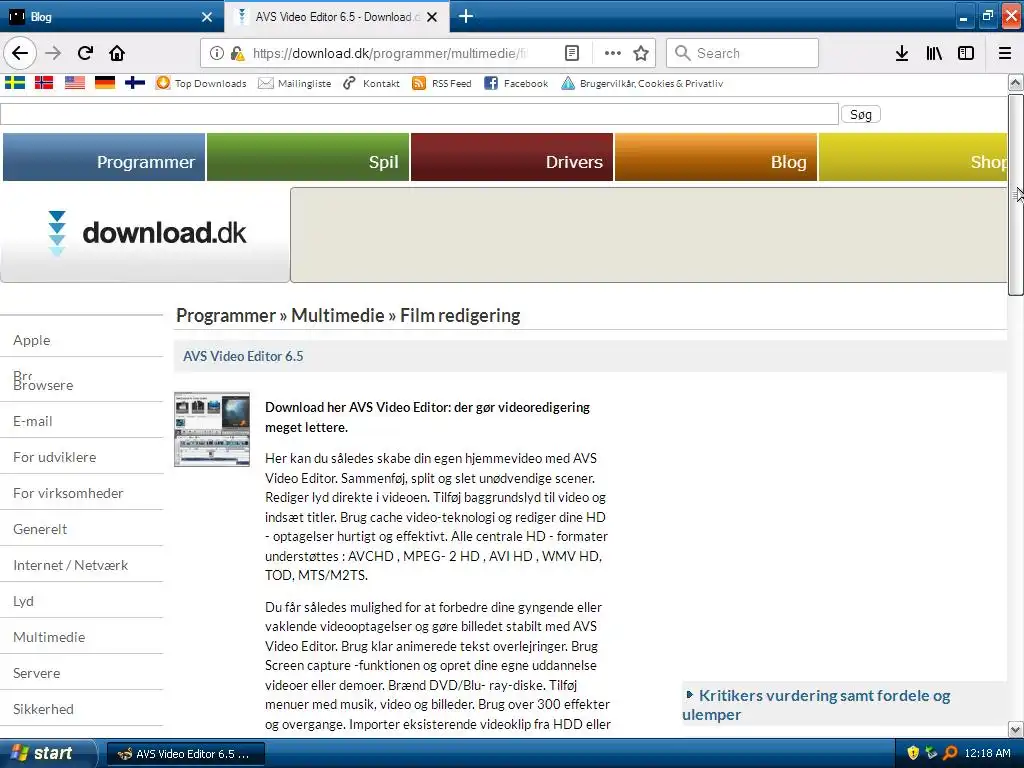
Task: Select Generelt category in sidebar
Action: 40,529
